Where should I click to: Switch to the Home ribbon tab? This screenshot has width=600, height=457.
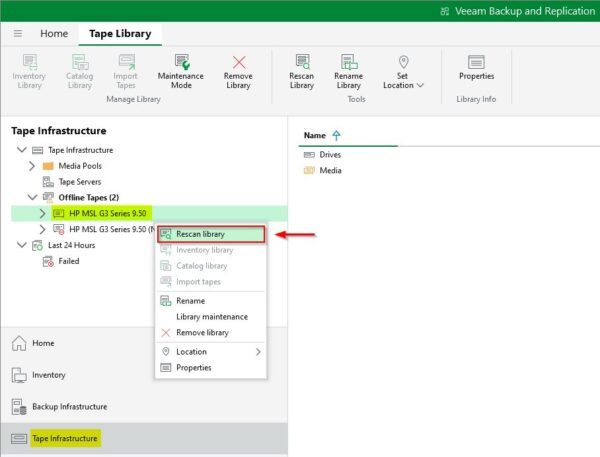54,34
